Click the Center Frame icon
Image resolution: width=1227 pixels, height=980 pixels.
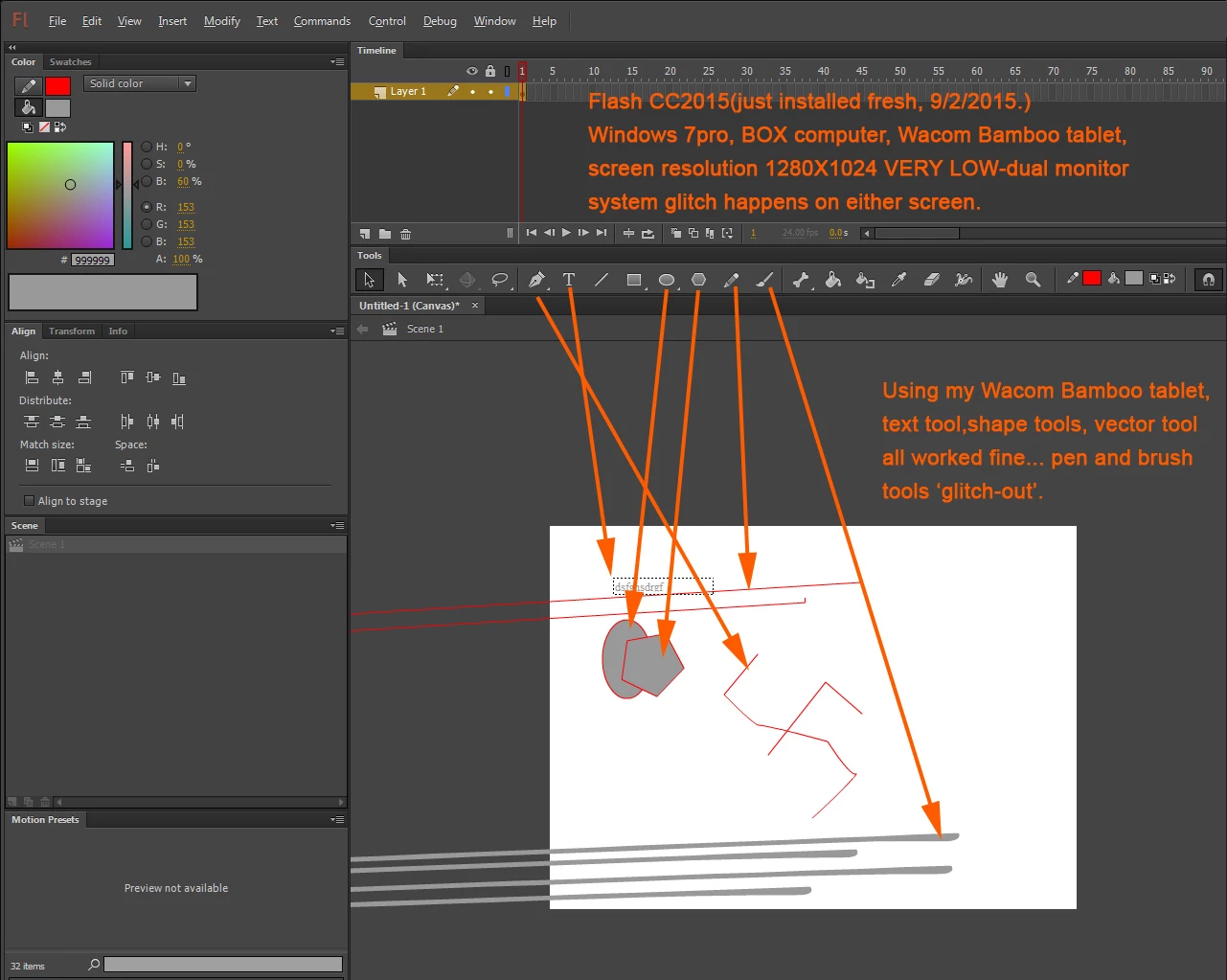(x=628, y=233)
